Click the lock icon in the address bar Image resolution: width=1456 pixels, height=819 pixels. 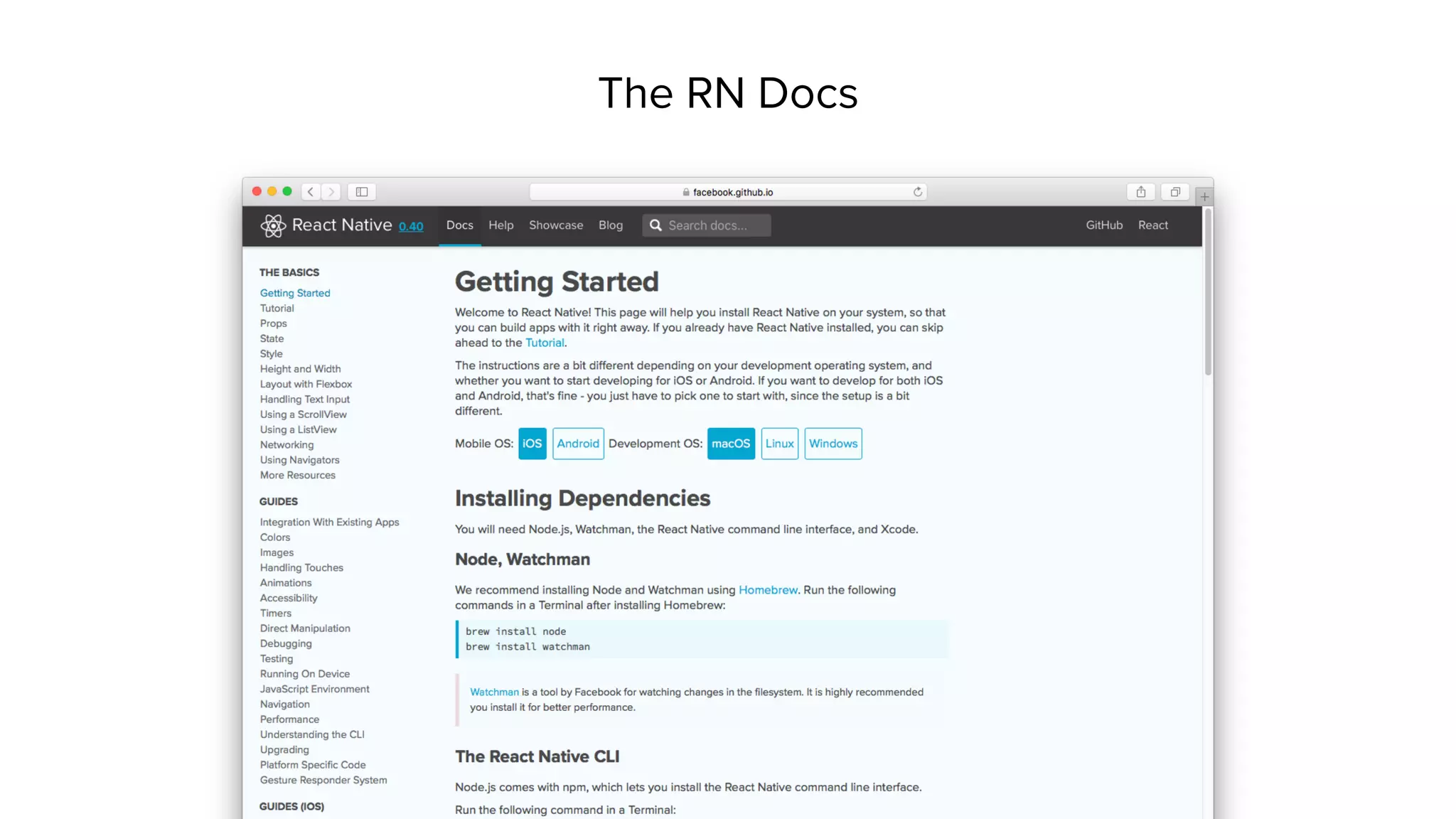coord(686,192)
